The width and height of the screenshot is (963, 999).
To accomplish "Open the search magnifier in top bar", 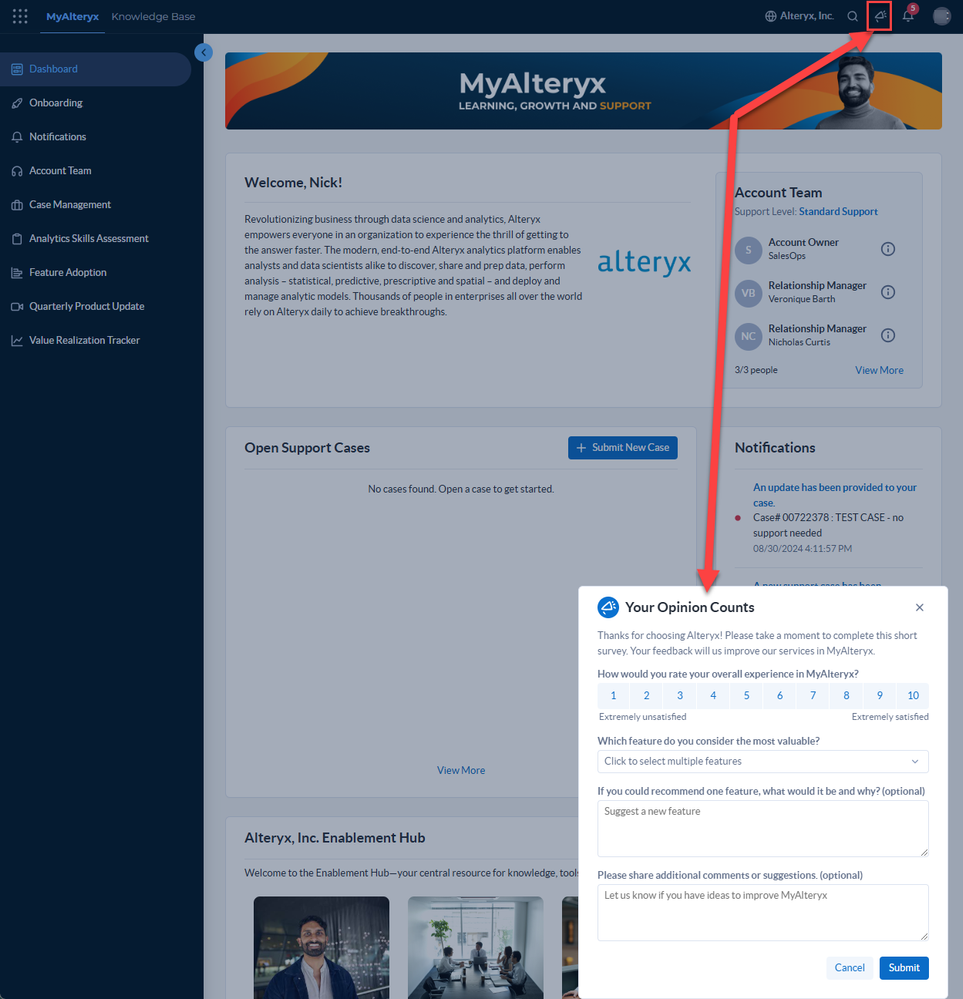I will pyautogui.click(x=852, y=17).
